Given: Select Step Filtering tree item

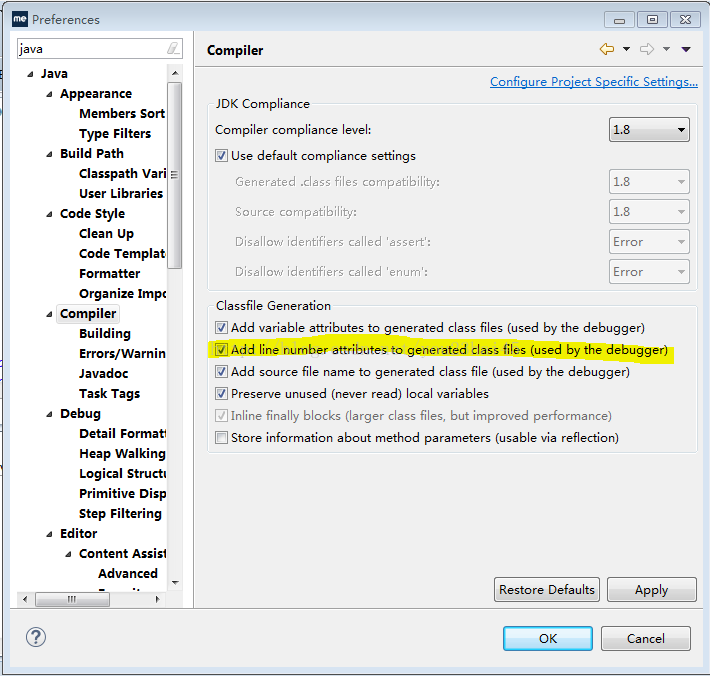Looking at the screenshot, I should coord(120,513).
